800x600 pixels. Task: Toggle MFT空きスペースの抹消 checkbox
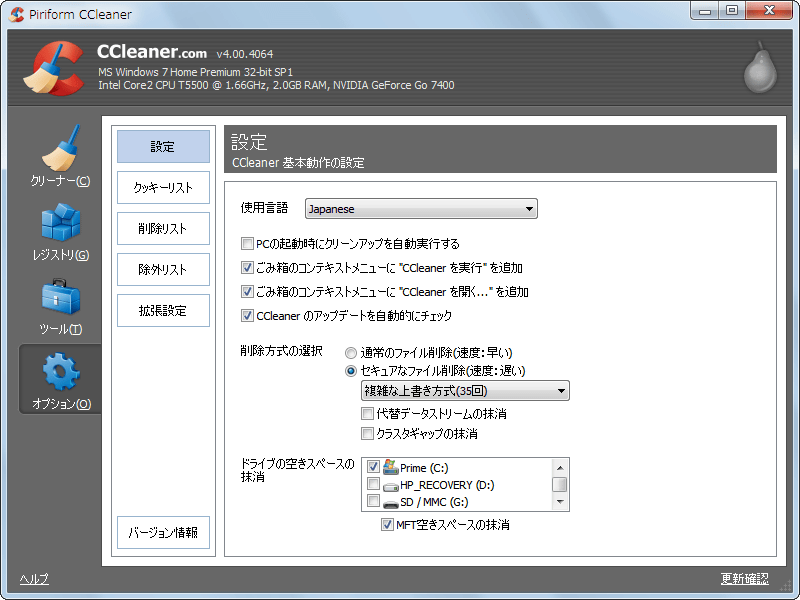(387, 524)
